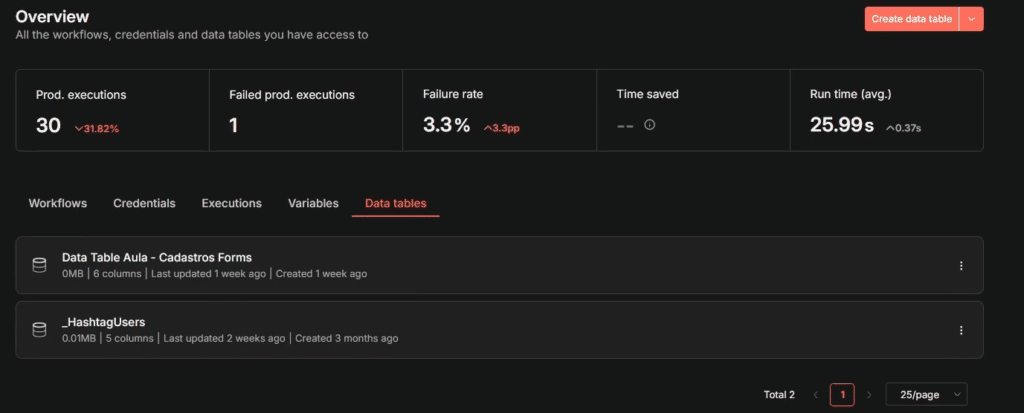
Task: Click page number 1 in pagination
Action: (x=842, y=395)
